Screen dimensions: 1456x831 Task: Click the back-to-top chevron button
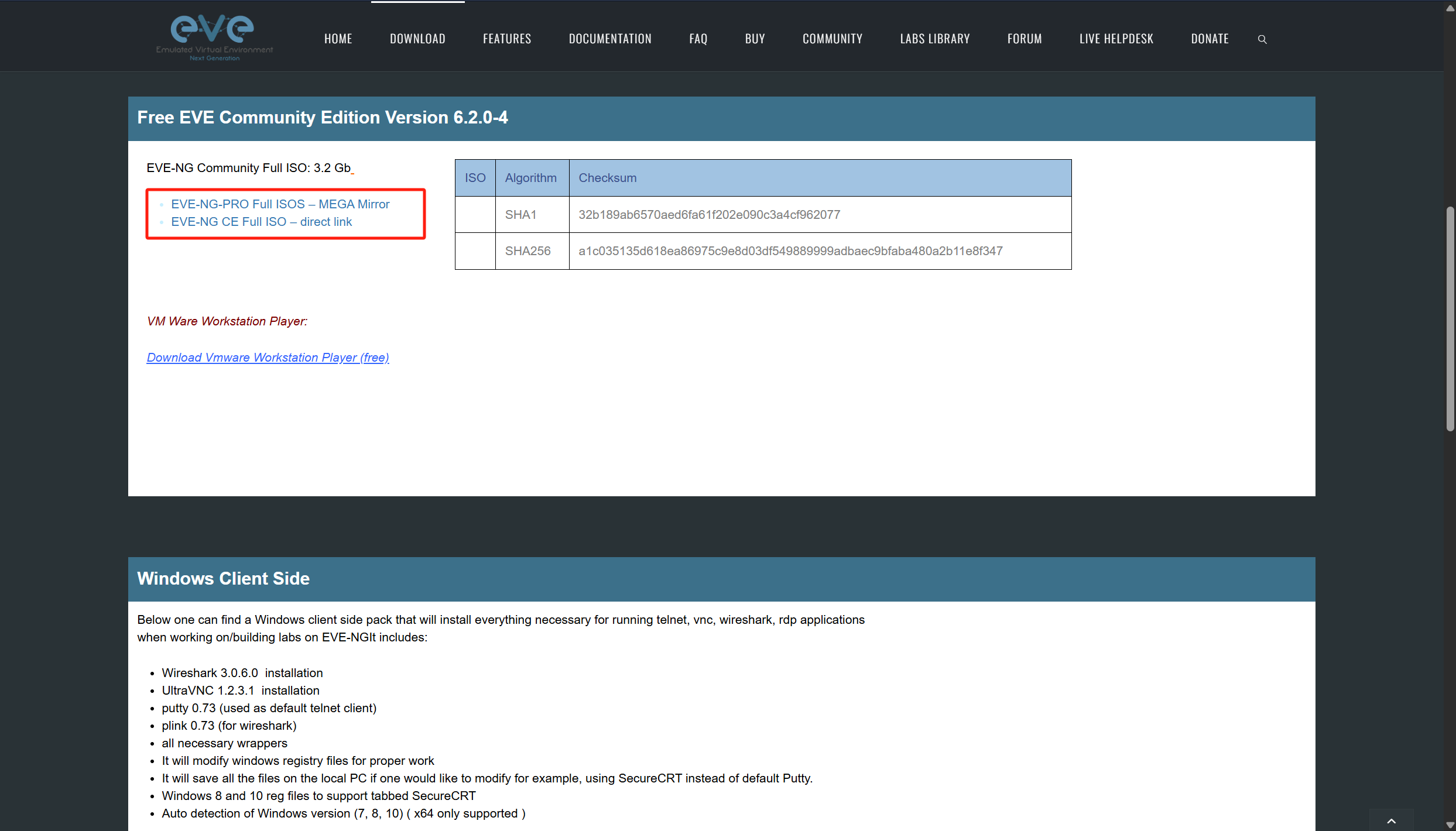1392,820
